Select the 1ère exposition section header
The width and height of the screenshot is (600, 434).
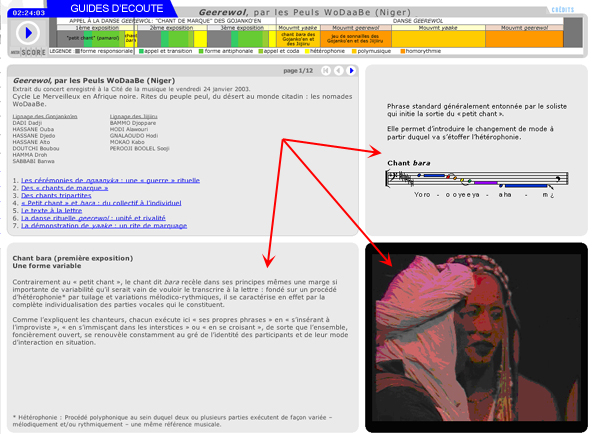(97, 28)
